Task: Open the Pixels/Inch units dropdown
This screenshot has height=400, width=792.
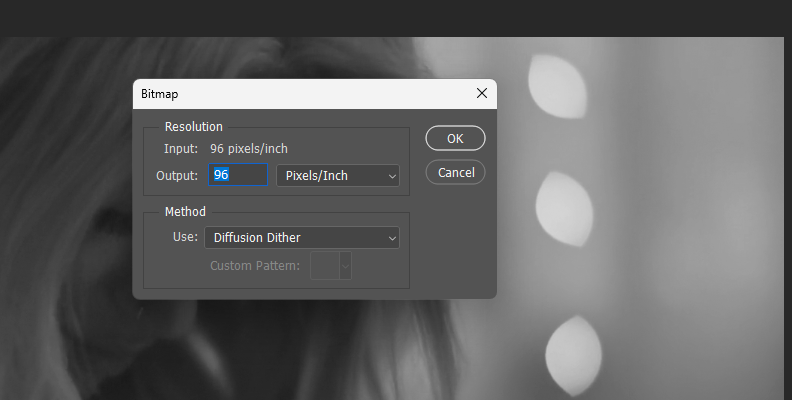Action: [x=338, y=176]
